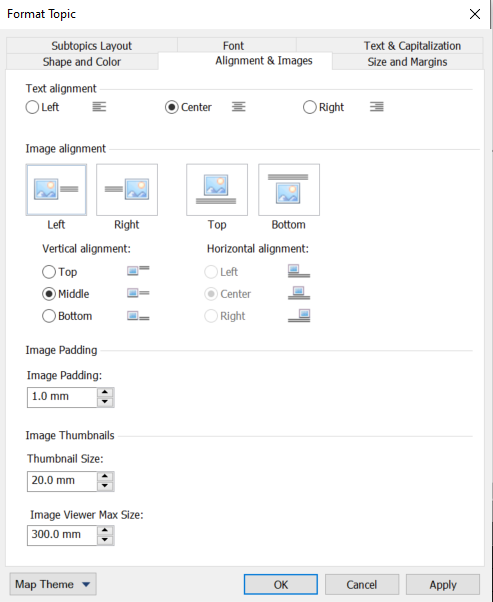Click the Apply button
The image size is (493, 602).
click(443, 584)
